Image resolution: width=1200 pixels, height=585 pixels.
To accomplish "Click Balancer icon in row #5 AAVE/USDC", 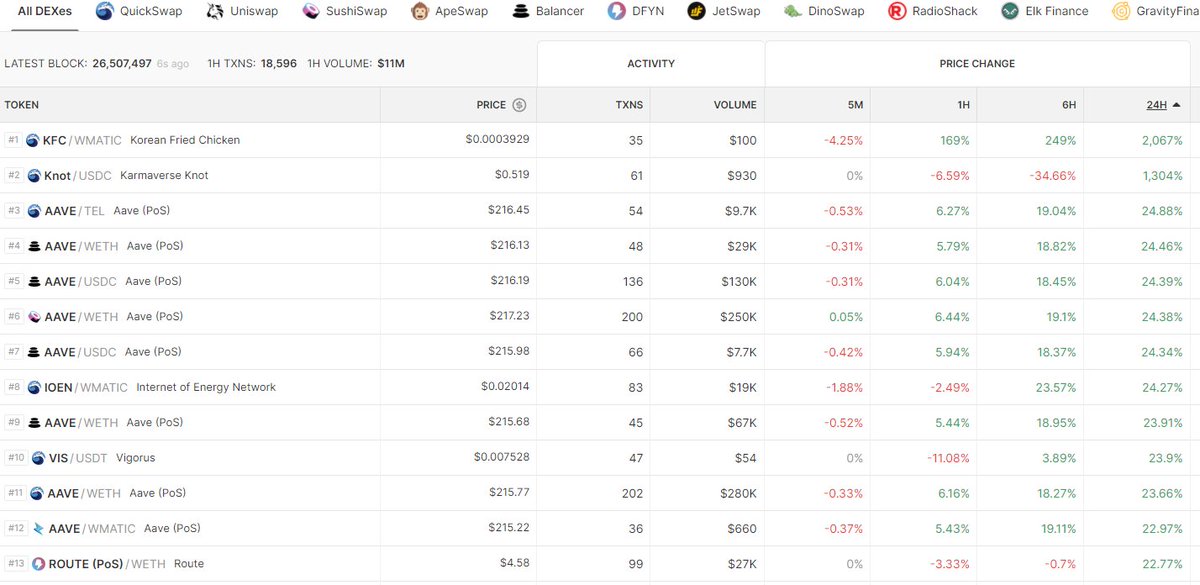I will point(34,282).
